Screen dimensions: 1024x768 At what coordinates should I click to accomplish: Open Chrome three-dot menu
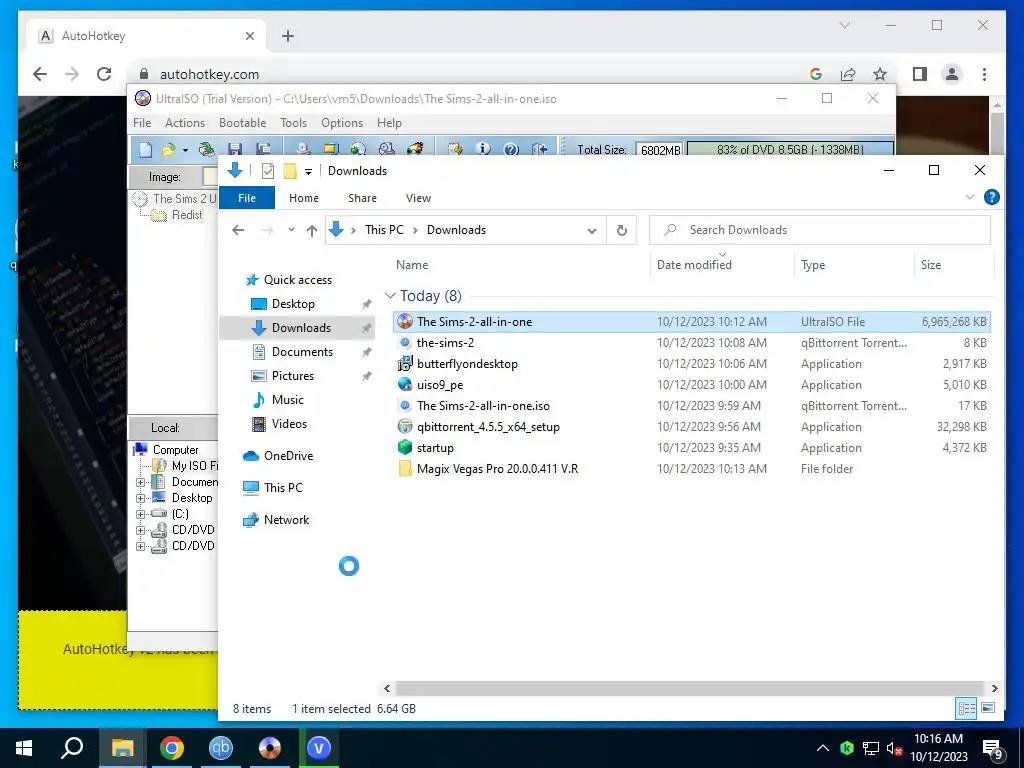[984, 74]
